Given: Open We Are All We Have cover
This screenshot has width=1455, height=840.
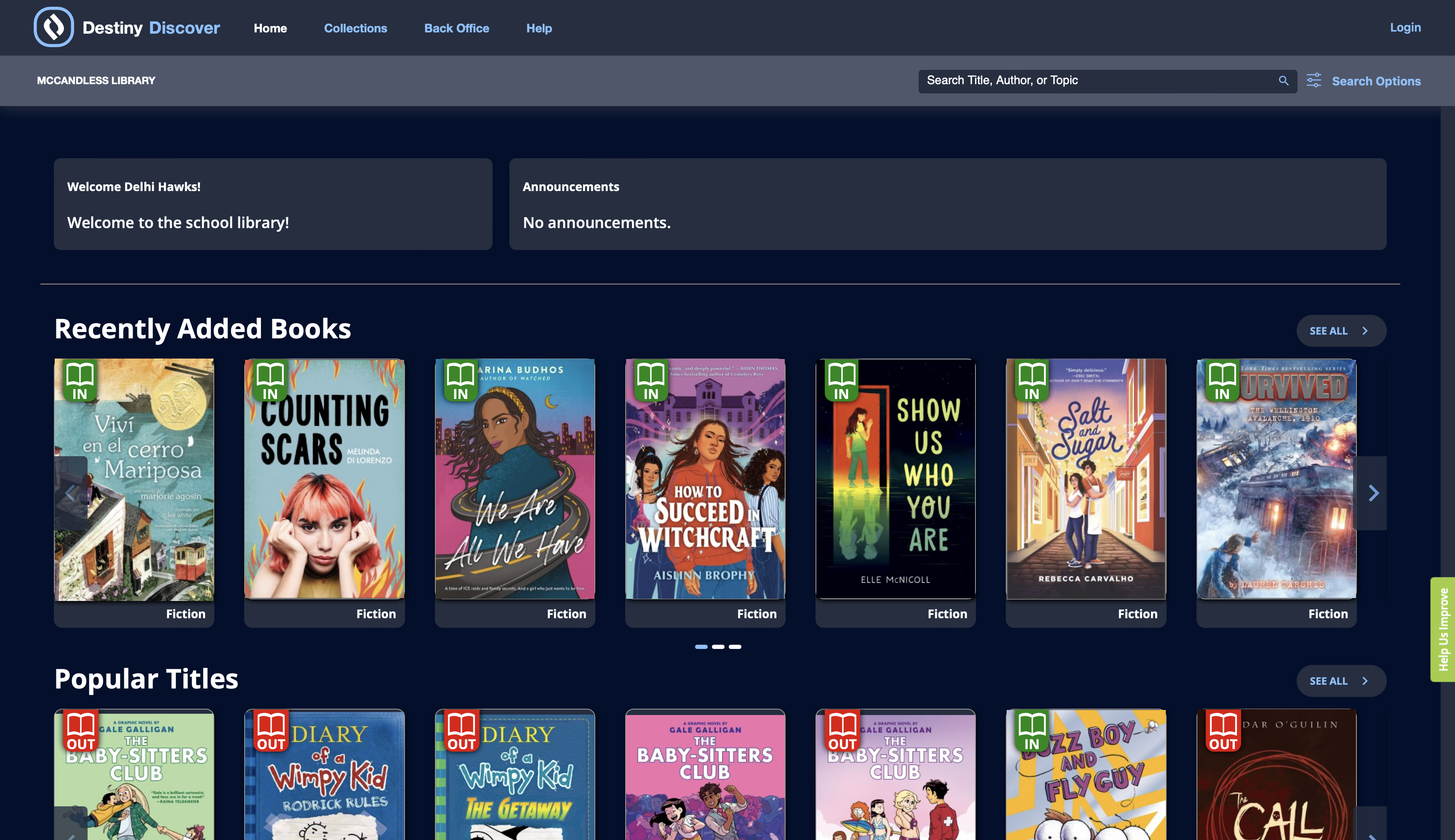Looking at the screenshot, I should click(x=515, y=479).
